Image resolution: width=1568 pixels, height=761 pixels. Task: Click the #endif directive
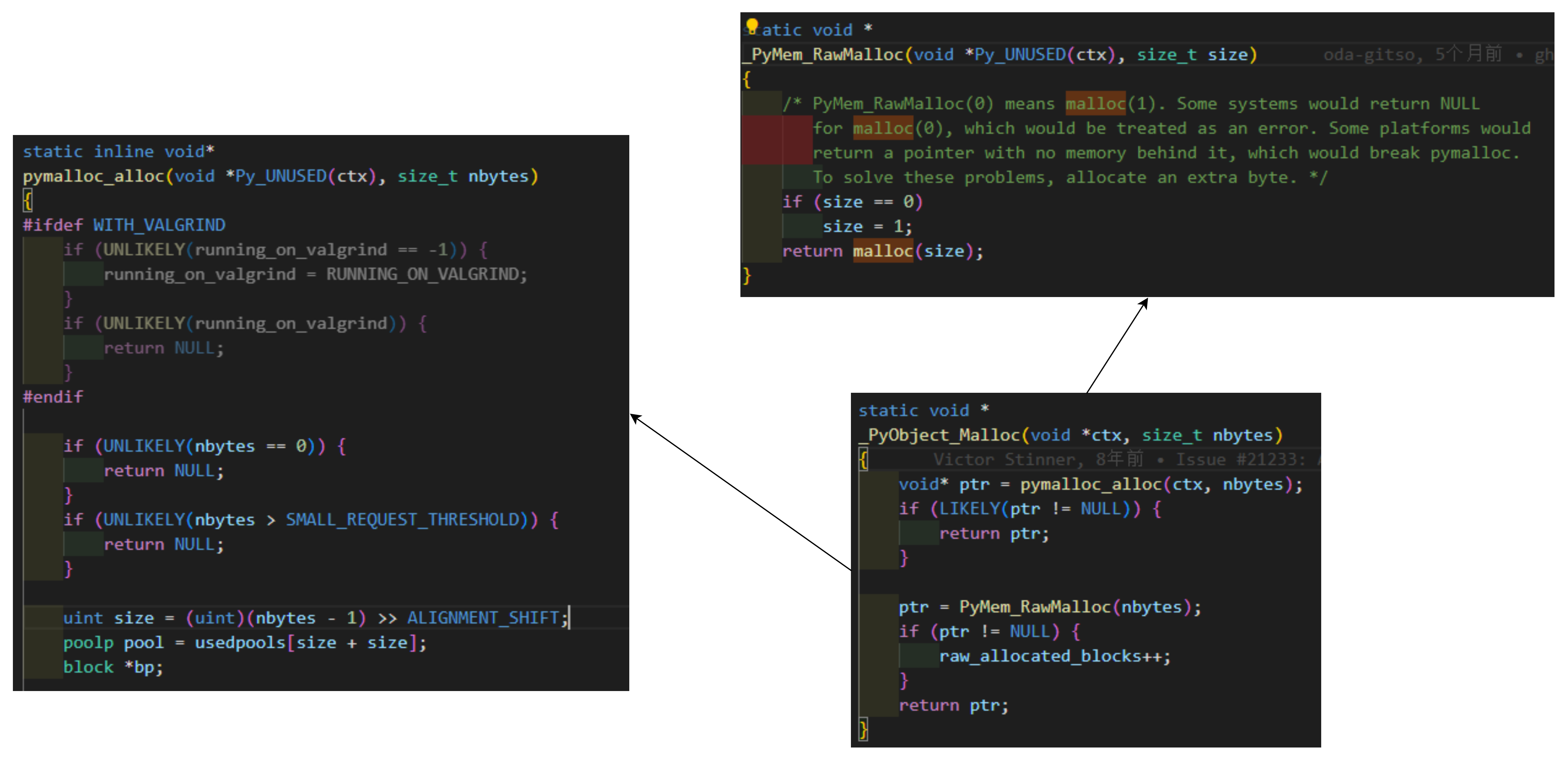(x=52, y=397)
